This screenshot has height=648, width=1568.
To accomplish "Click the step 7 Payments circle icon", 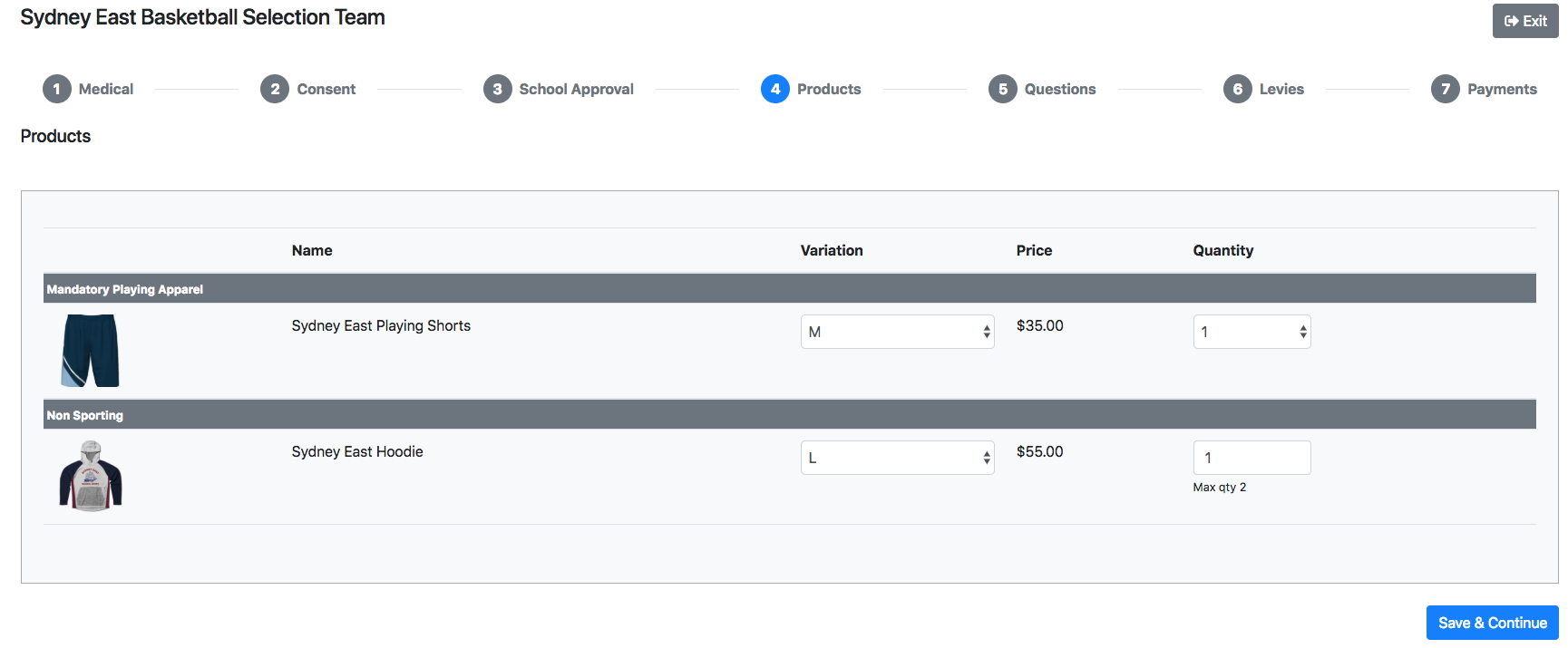I will (x=1446, y=89).
